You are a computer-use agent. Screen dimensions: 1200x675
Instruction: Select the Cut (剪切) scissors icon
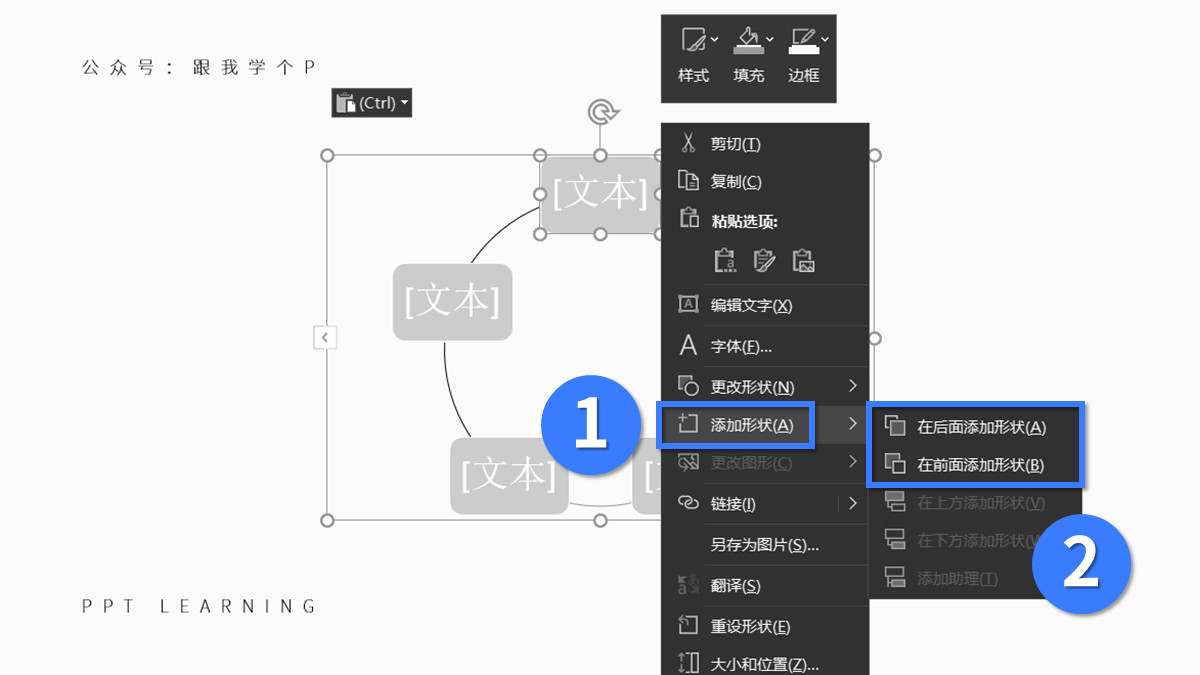coord(688,143)
